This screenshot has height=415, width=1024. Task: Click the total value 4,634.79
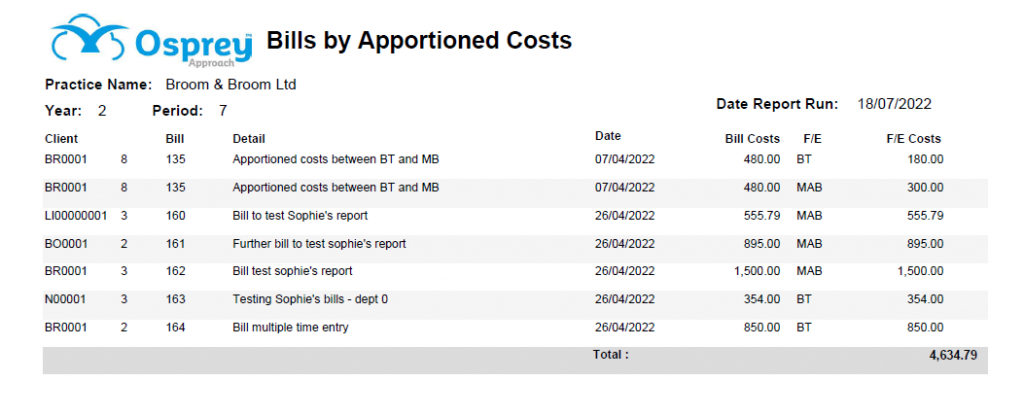click(953, 356)
